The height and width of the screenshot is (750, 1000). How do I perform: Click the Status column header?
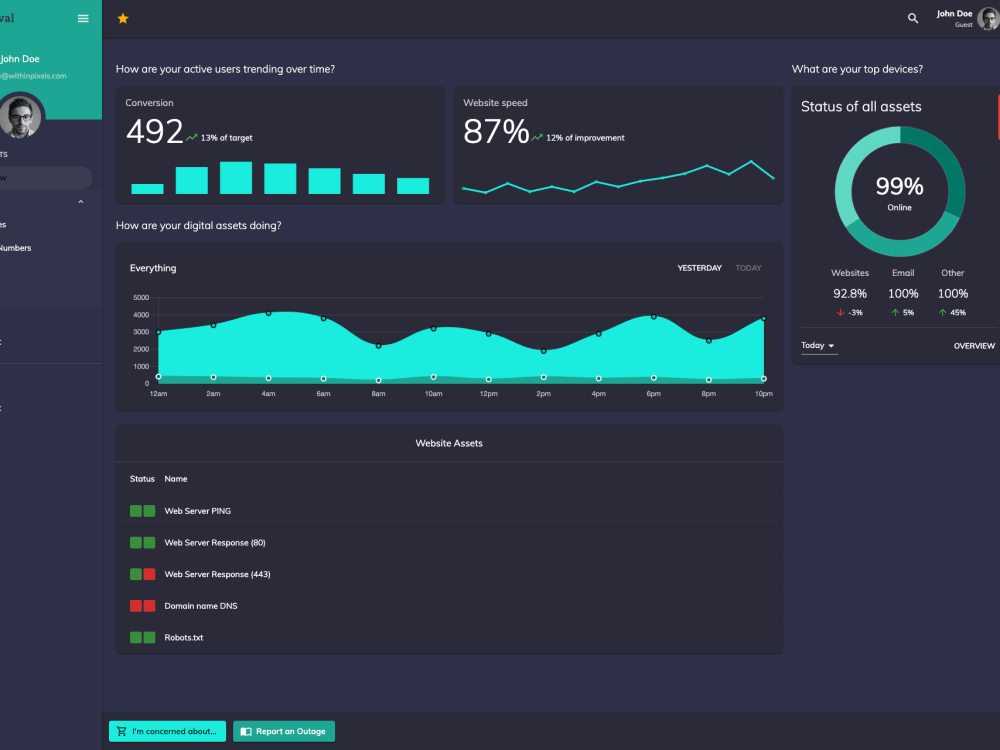point(142,479)
